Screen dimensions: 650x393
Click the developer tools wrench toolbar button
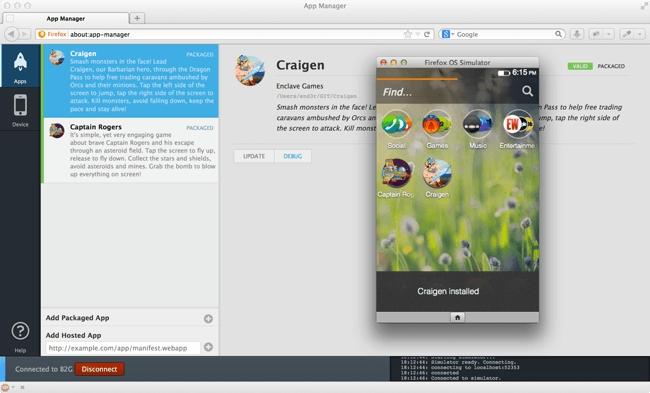pos(627,34)
